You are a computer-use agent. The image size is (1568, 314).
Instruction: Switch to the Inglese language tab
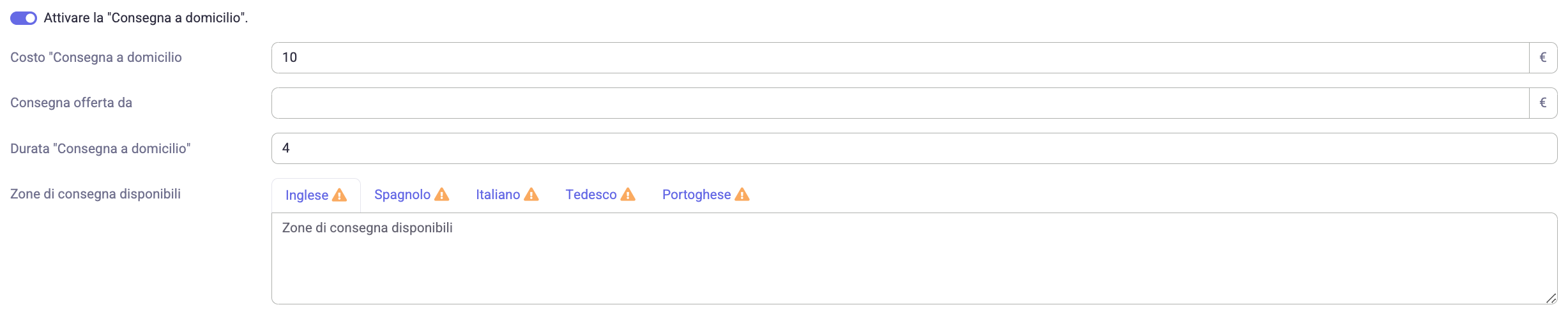click(316, 195)
